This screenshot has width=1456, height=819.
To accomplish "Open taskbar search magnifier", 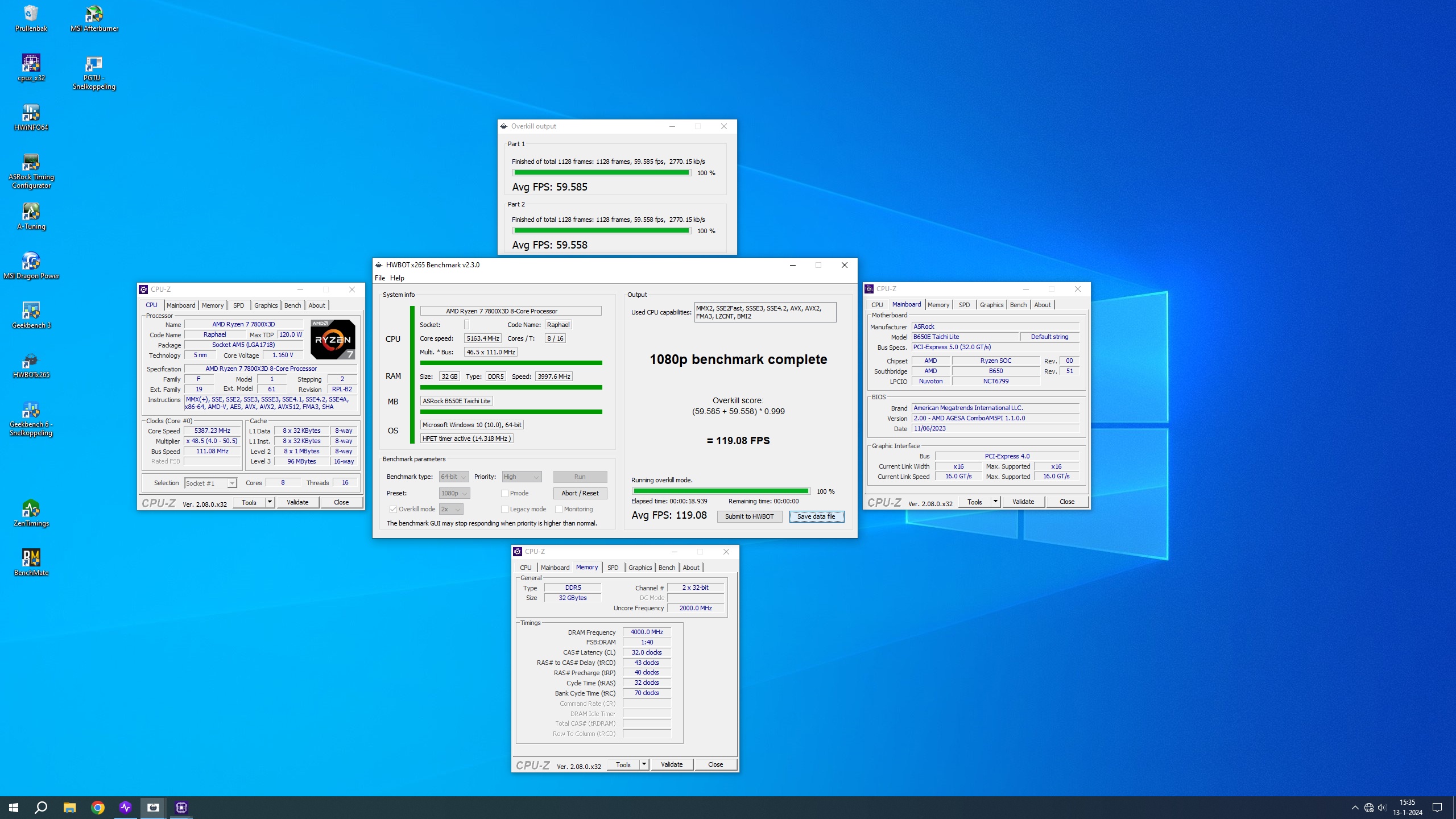I will coord(41,808).
